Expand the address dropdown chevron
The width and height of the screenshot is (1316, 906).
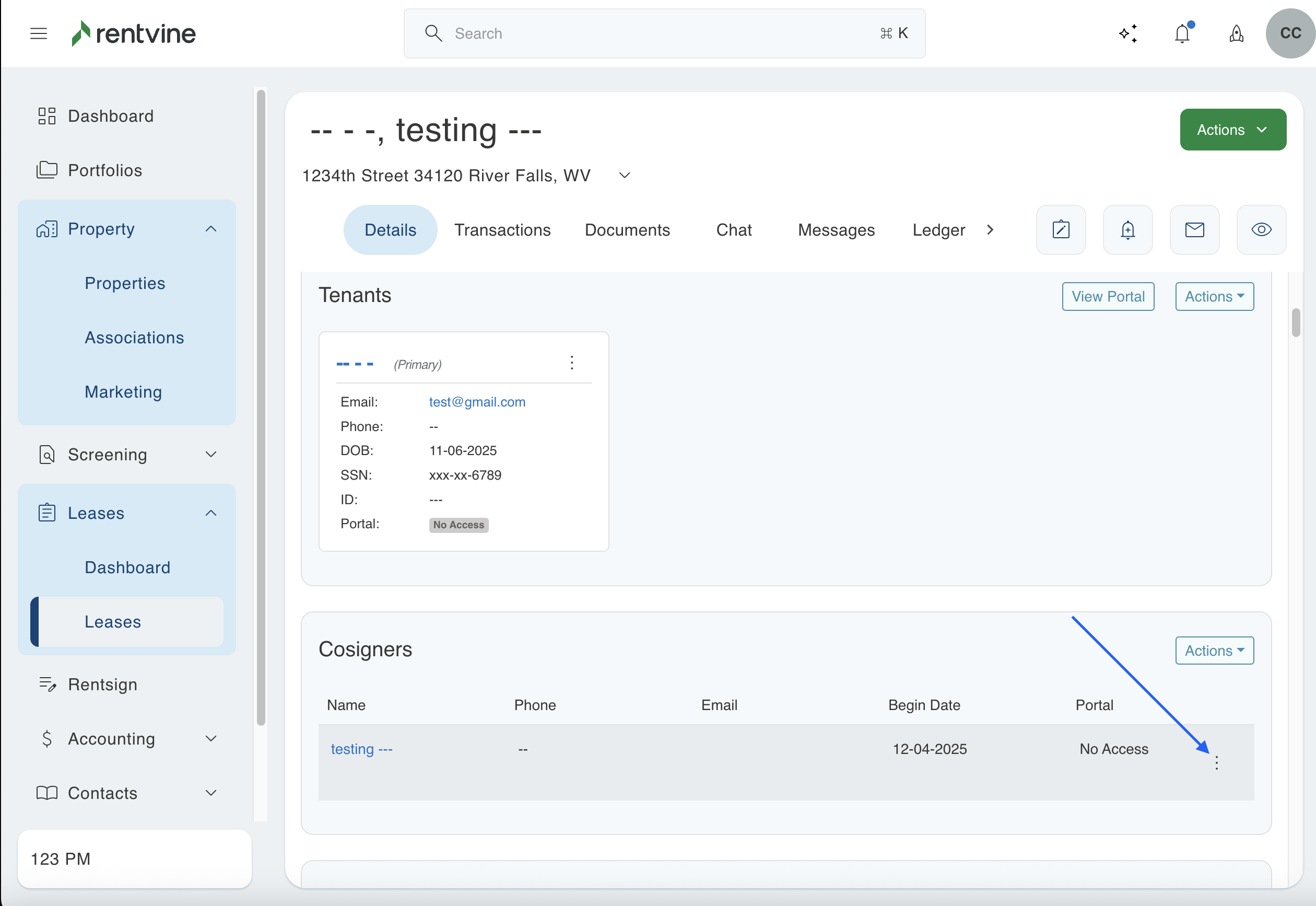pos(625,176)
